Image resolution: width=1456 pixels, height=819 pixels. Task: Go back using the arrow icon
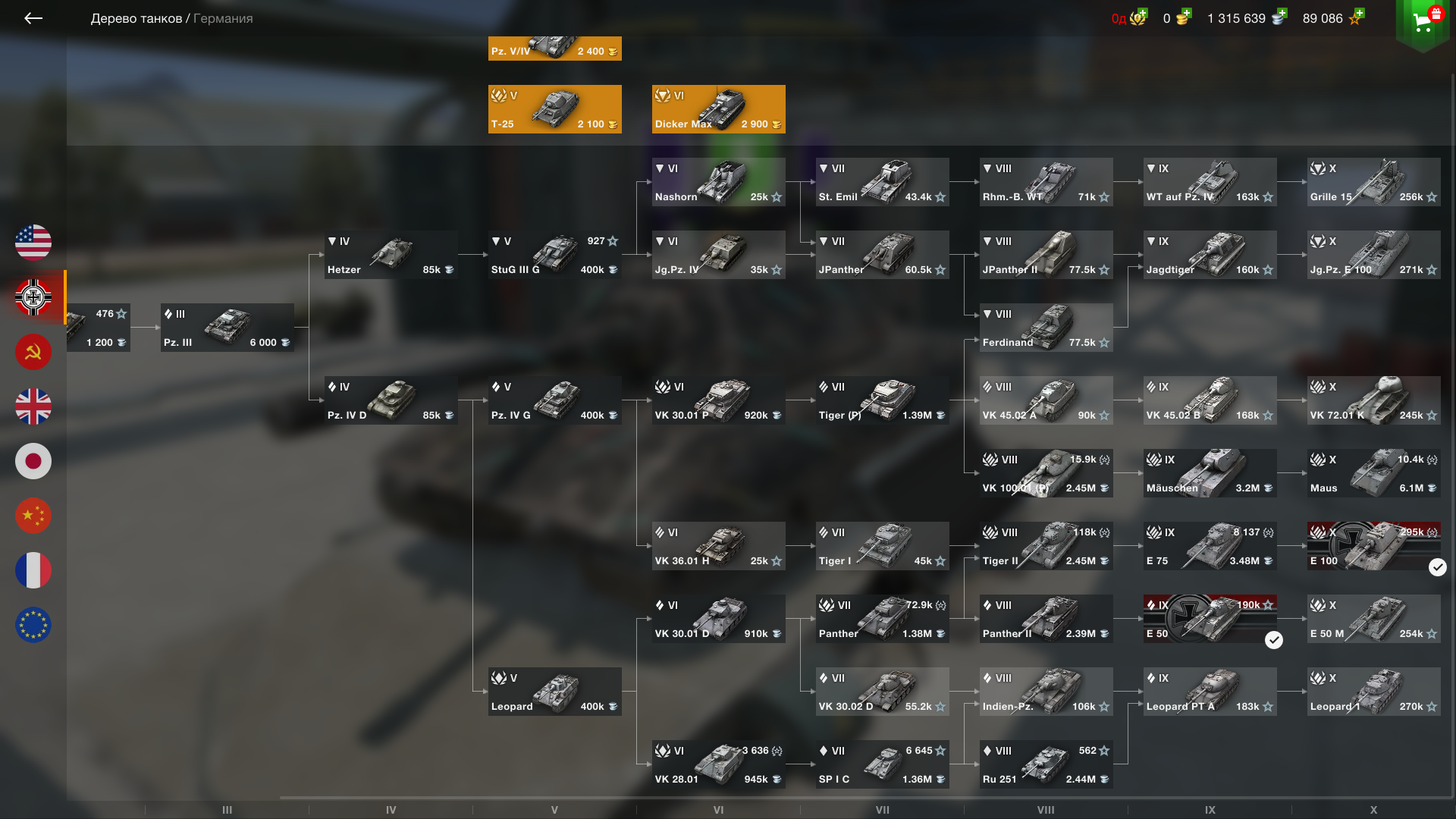33,18
